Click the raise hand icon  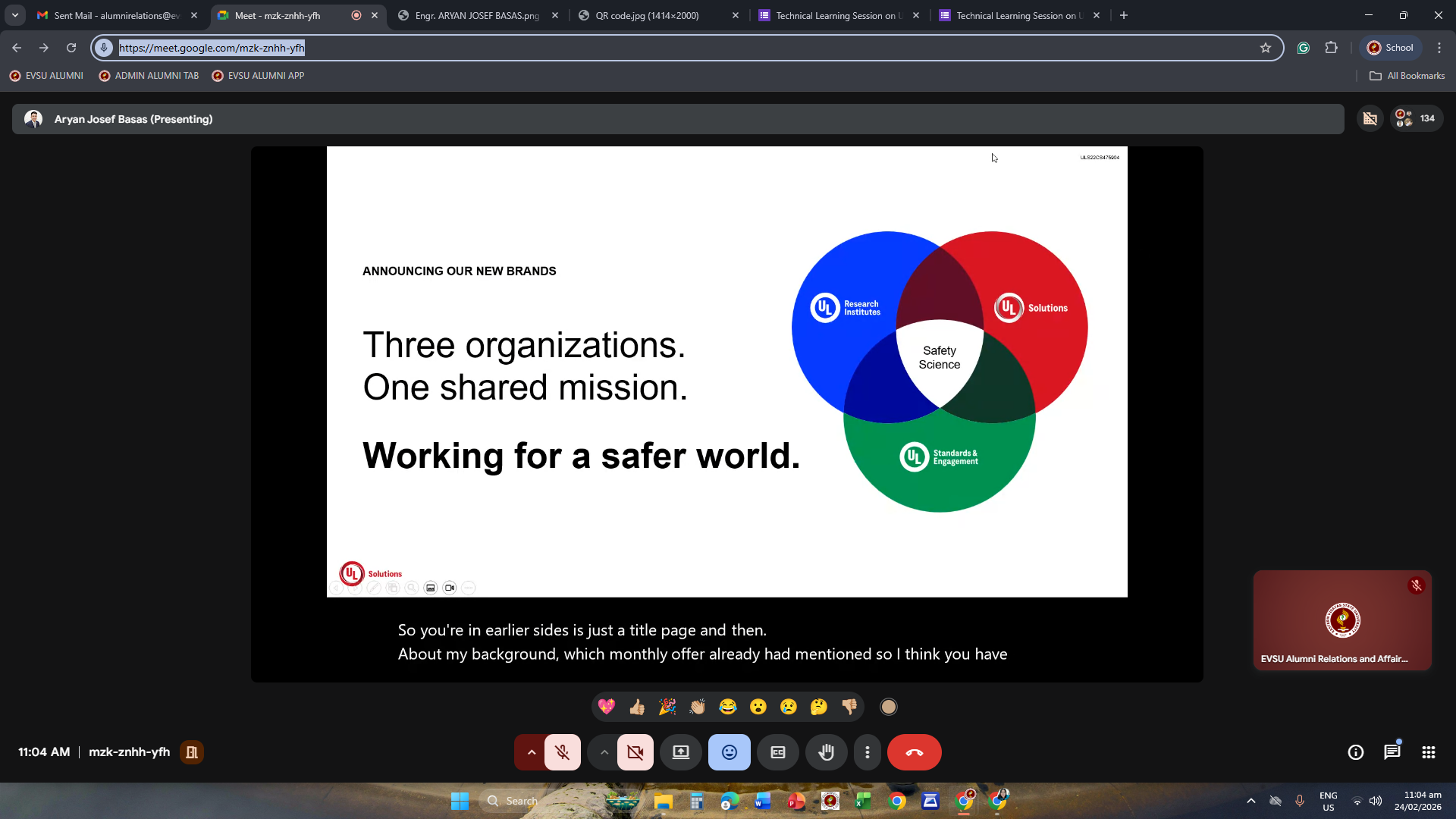click(826, 752)
